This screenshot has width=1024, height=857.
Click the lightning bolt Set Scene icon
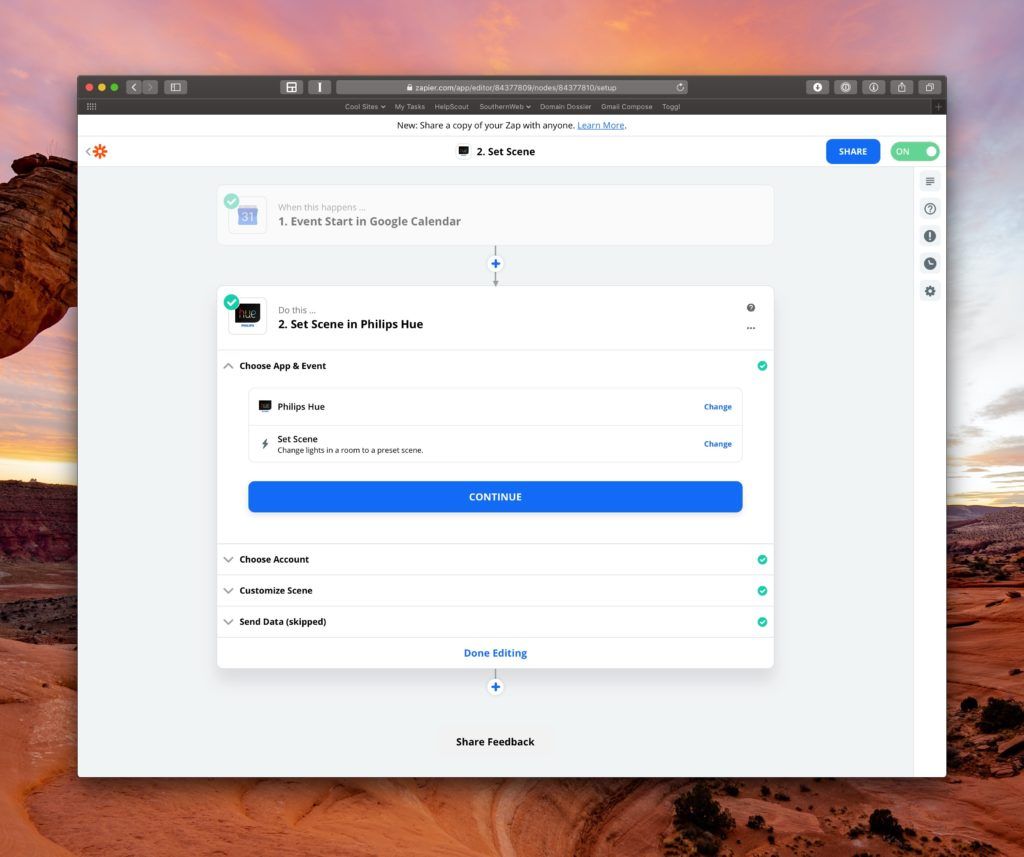264,444
